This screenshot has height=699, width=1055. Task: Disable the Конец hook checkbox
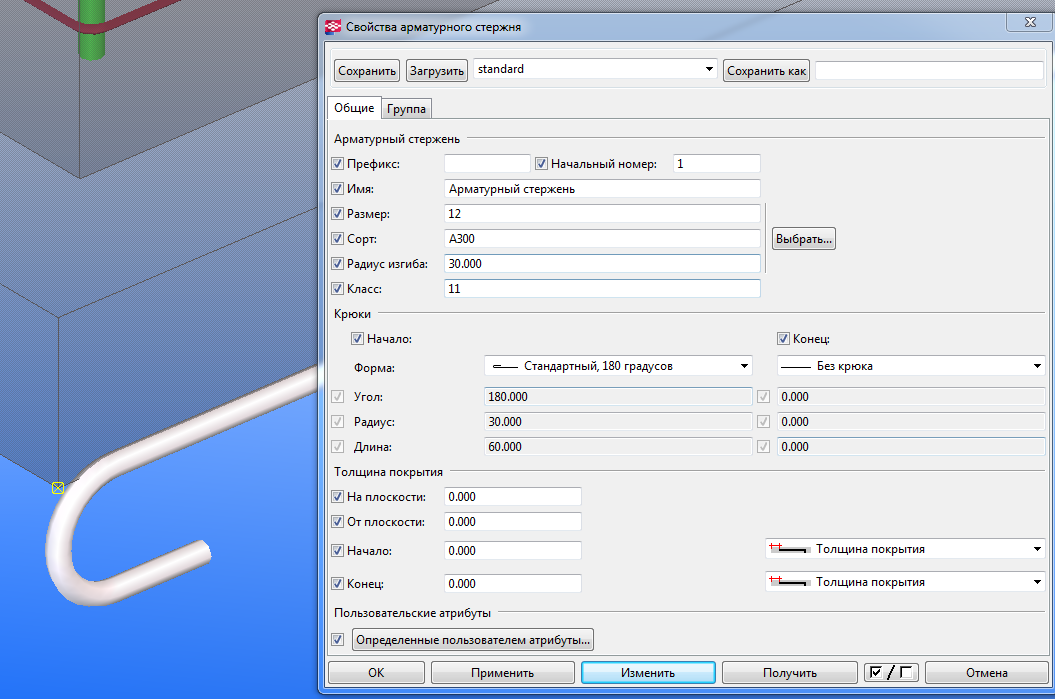(x=784, y=339)
